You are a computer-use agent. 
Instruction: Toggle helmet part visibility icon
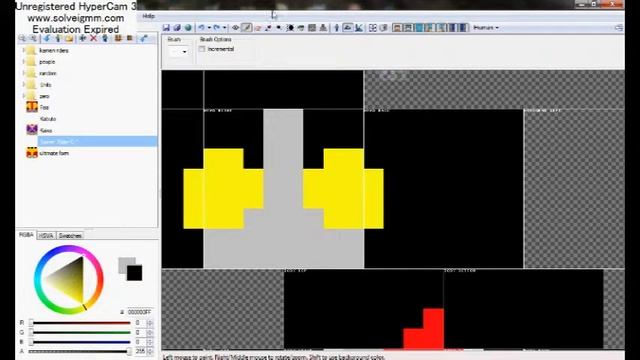408,28
